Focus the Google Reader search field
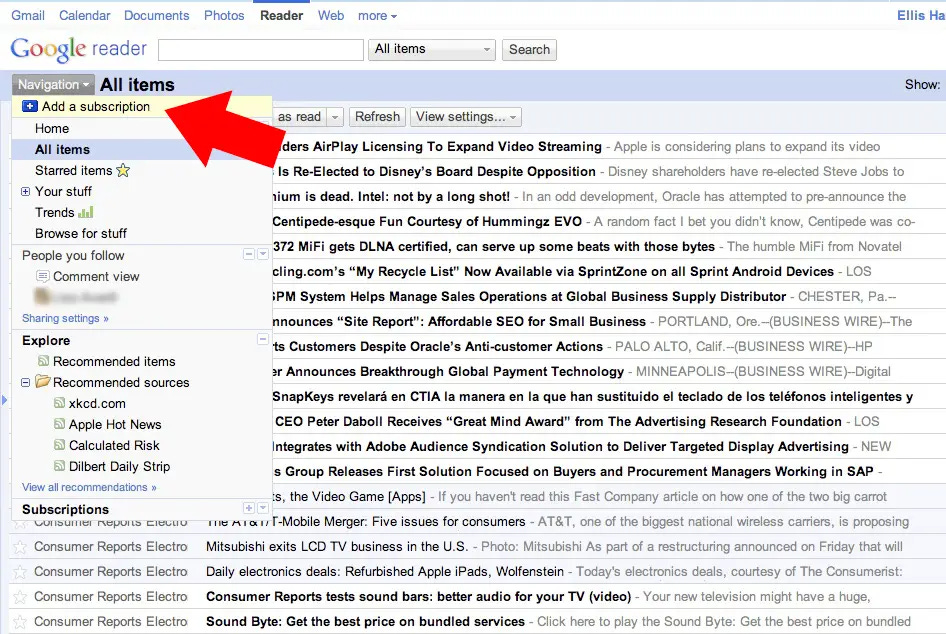Image resolution: width=946 pixels, height=634 pixels. point(261,49)
